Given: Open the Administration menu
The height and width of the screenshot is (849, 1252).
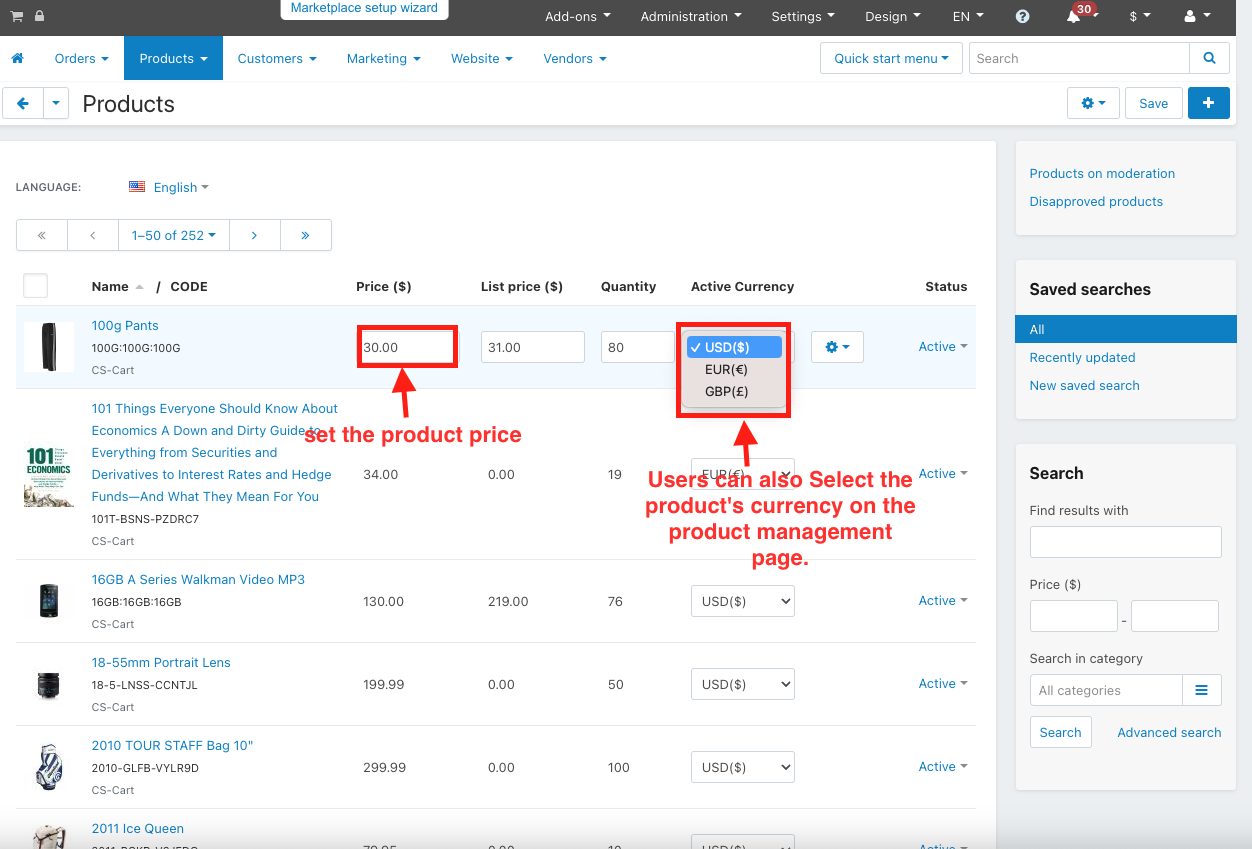Looking at the screenshot, I should click(691, 16).
